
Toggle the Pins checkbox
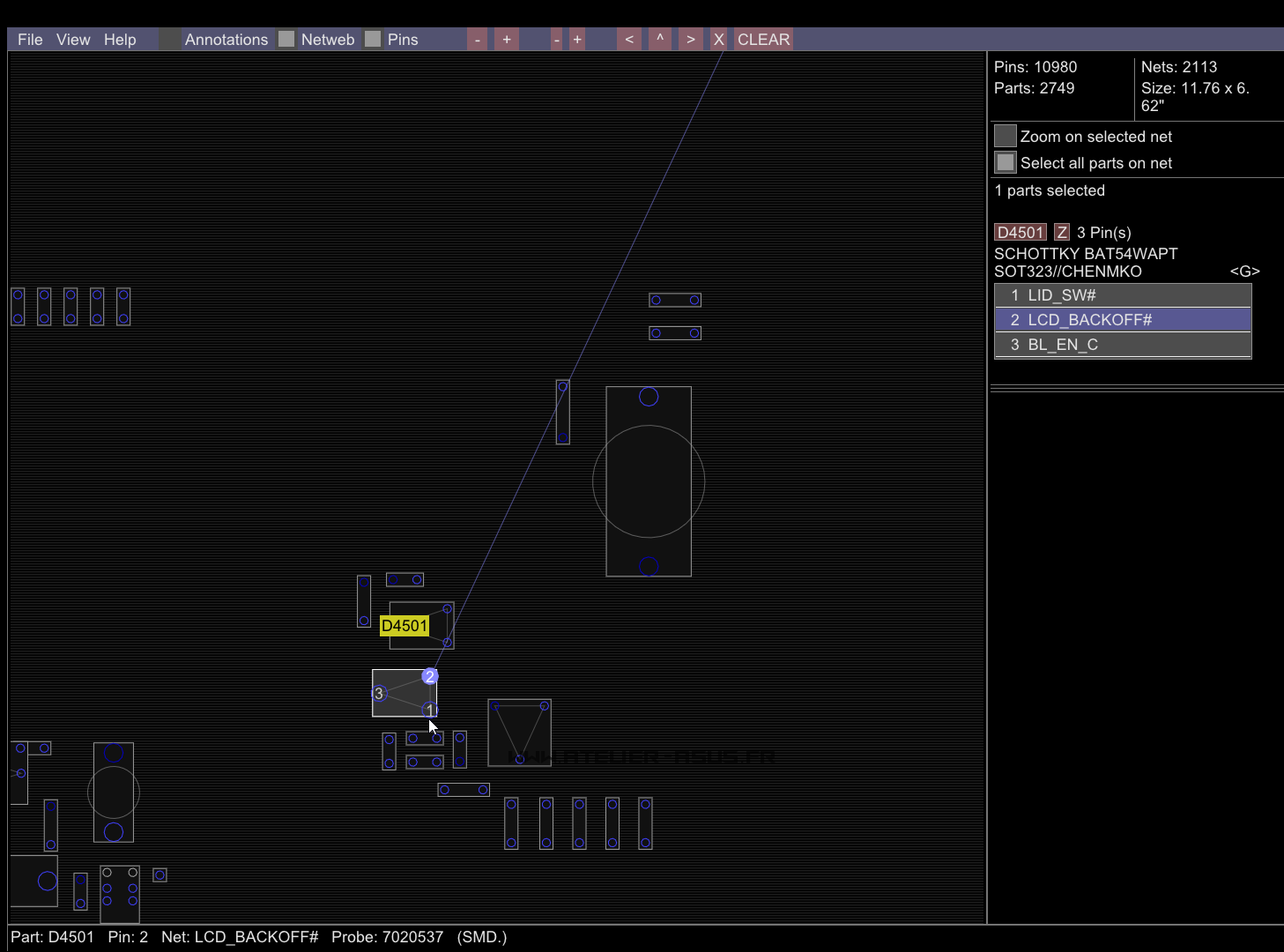click(373, 40)
